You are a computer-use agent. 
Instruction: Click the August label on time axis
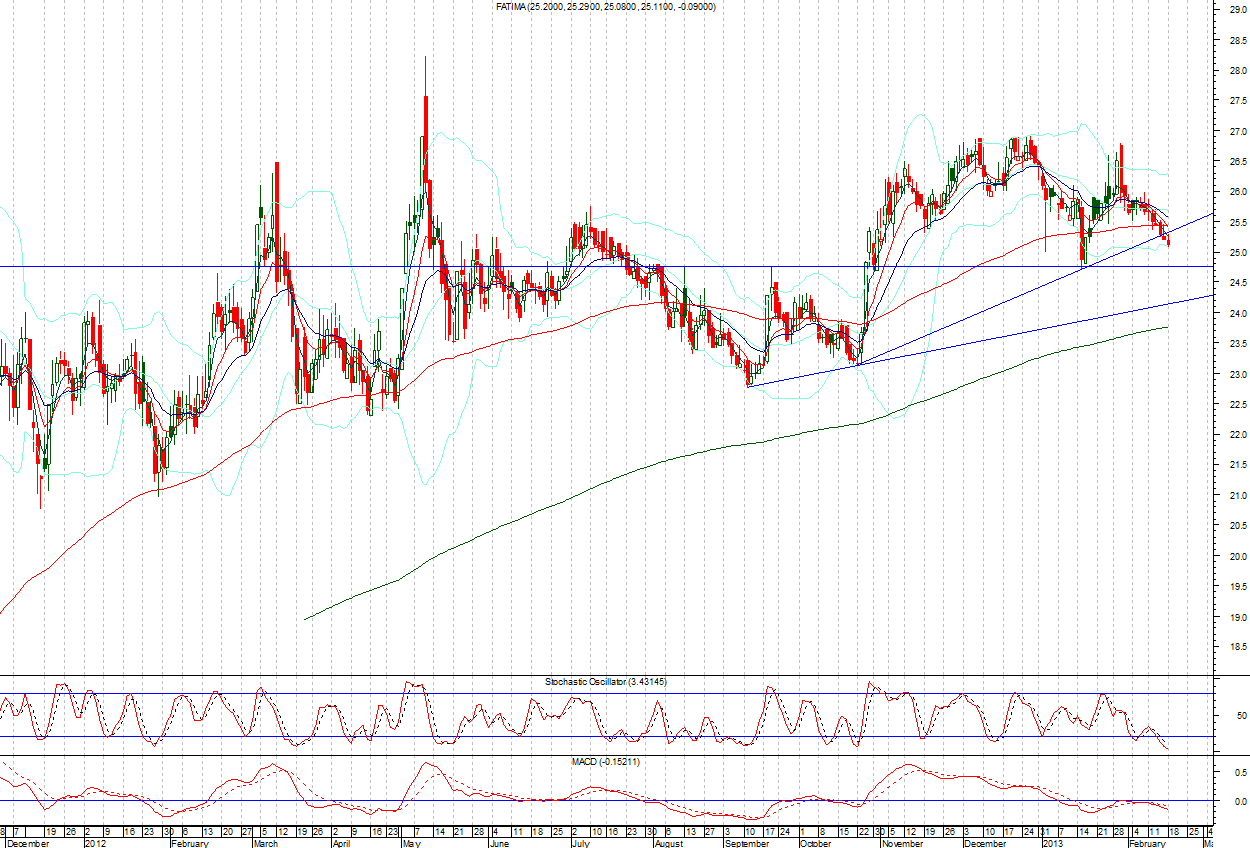click(x=668, y=843)
